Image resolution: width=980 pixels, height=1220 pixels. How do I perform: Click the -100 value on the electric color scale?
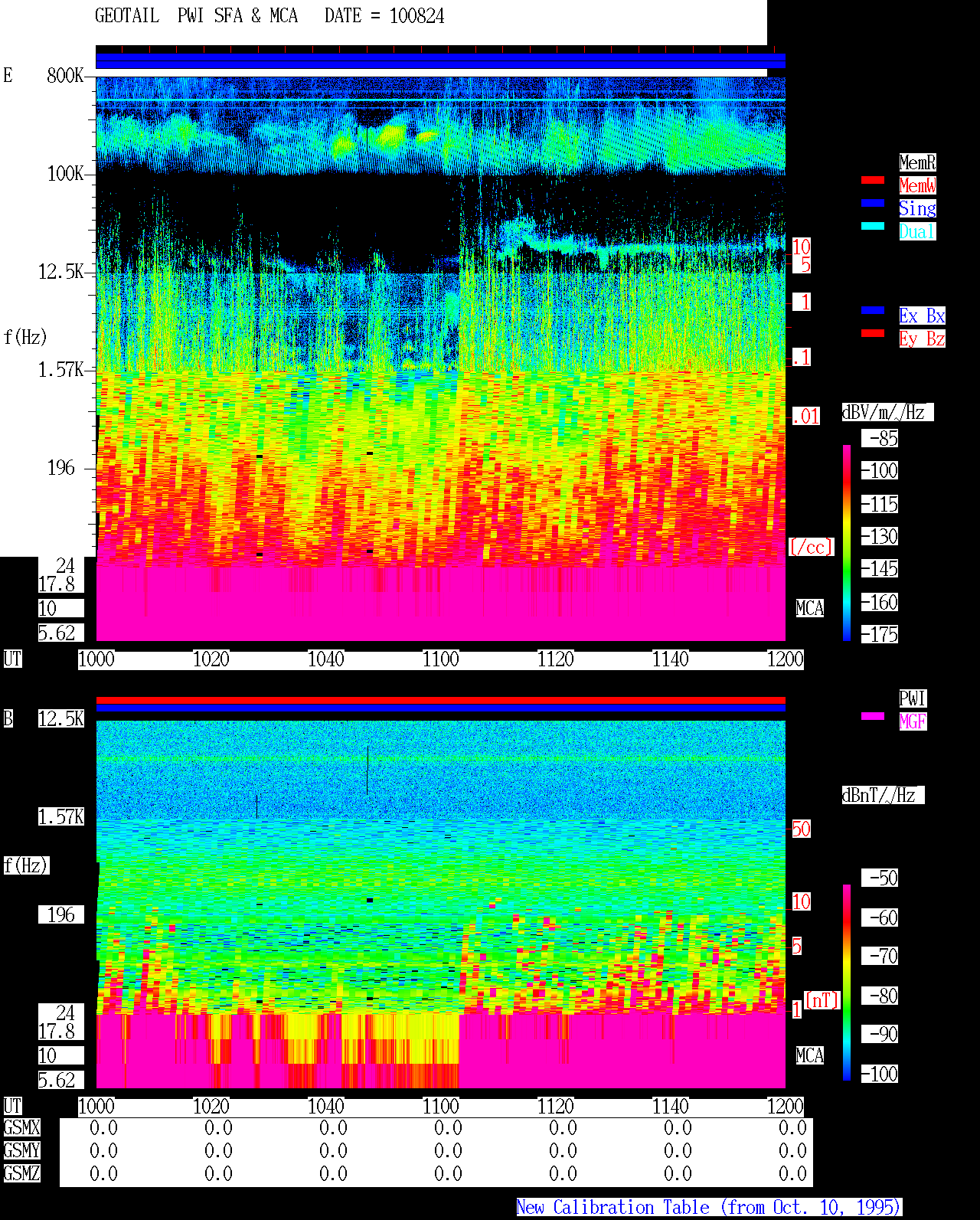point(880,470)
